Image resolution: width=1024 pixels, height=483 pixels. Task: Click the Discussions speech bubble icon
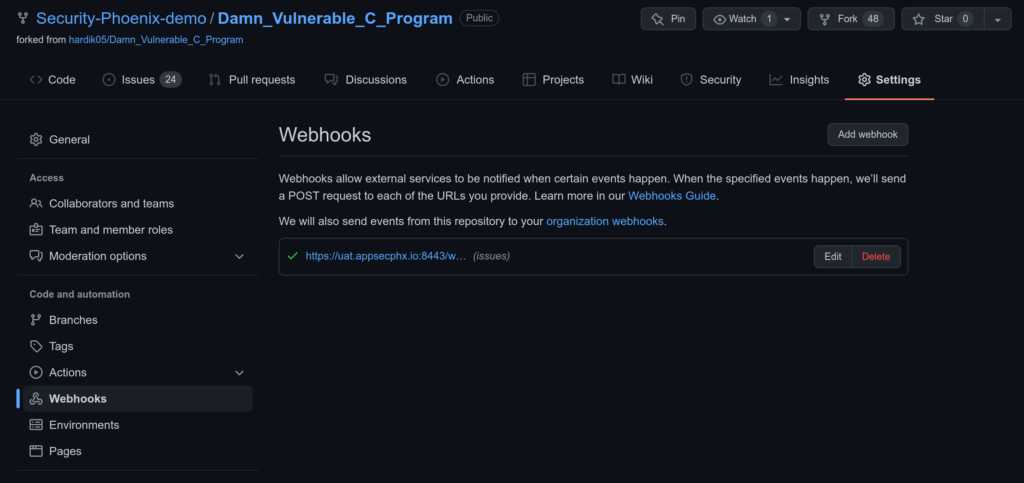tap(331, 80)
